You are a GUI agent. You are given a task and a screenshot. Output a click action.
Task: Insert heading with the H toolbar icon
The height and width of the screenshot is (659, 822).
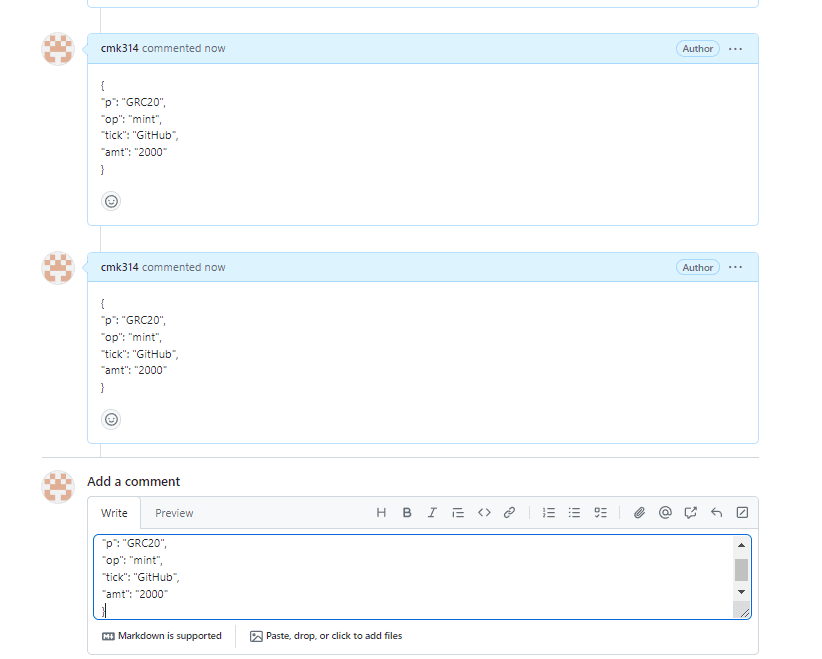click(381, 513)
